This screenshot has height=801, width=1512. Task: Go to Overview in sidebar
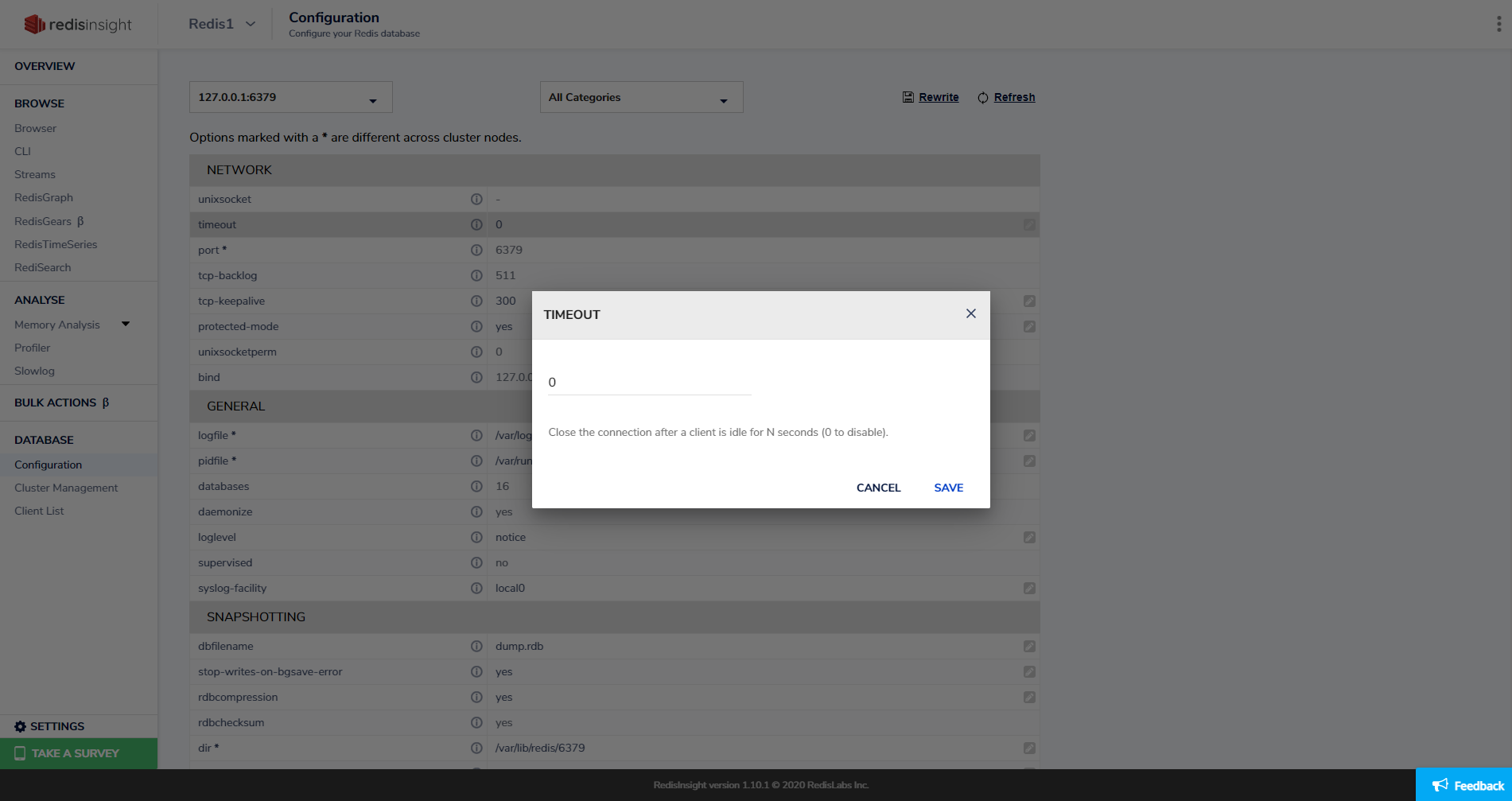(45, 66)
